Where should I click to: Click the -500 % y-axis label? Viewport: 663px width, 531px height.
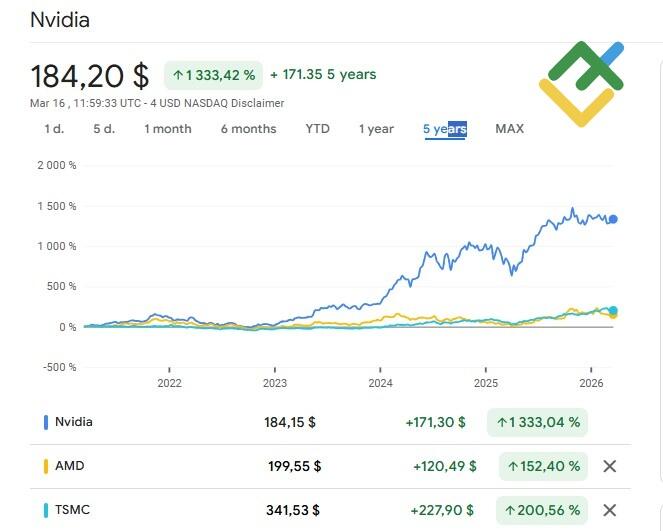pos(60,367)
